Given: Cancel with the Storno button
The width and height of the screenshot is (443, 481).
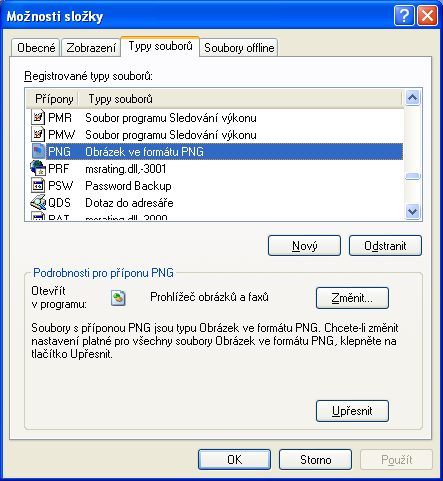Looking at the screenshot, I should [x=315, y=460].
